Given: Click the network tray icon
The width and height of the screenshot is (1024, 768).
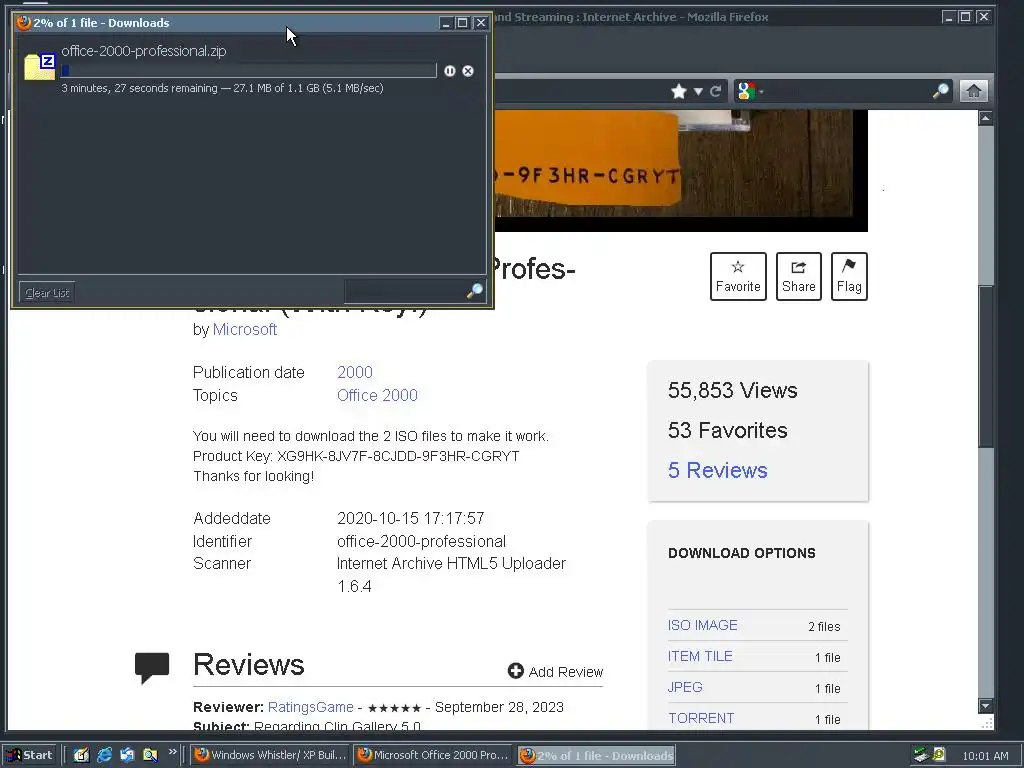Looking at the screenshot, I should (921, 754).
